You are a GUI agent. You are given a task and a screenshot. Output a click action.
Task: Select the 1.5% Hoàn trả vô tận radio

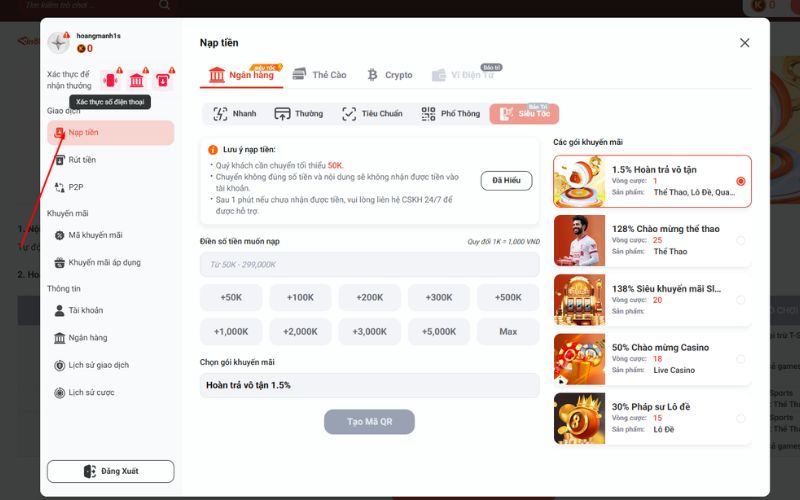pyautogui.click(x=740, y=182)
